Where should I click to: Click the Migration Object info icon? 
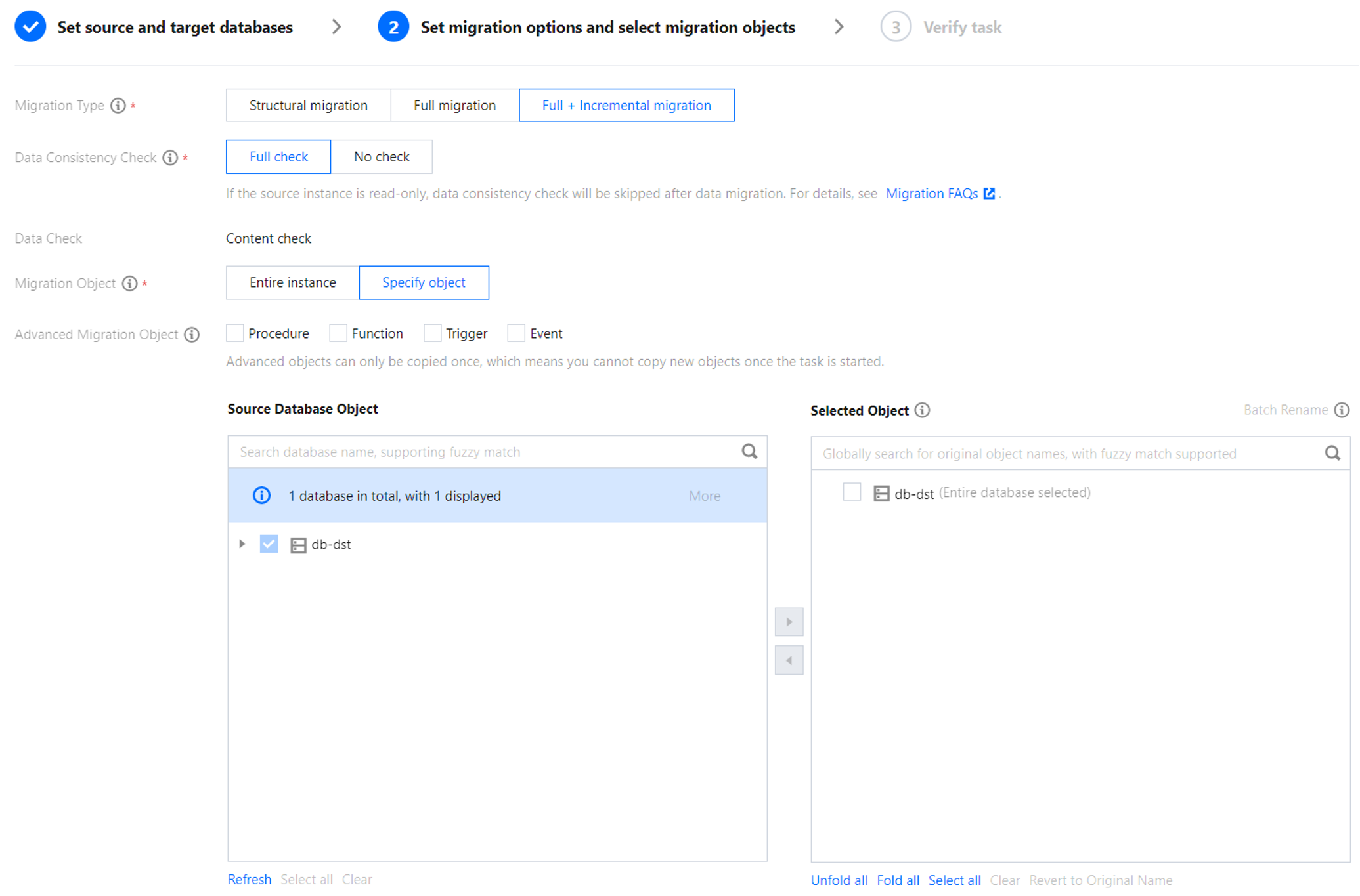[x=129, y=284]
